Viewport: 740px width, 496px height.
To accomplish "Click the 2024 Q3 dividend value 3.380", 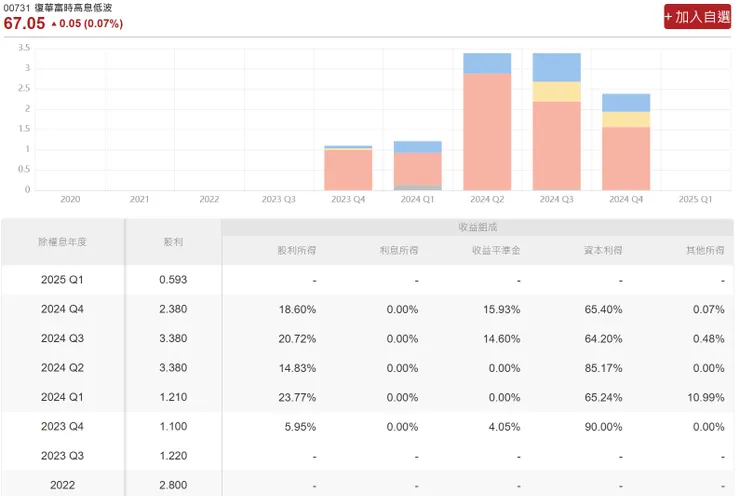I will tap(173, 338).
